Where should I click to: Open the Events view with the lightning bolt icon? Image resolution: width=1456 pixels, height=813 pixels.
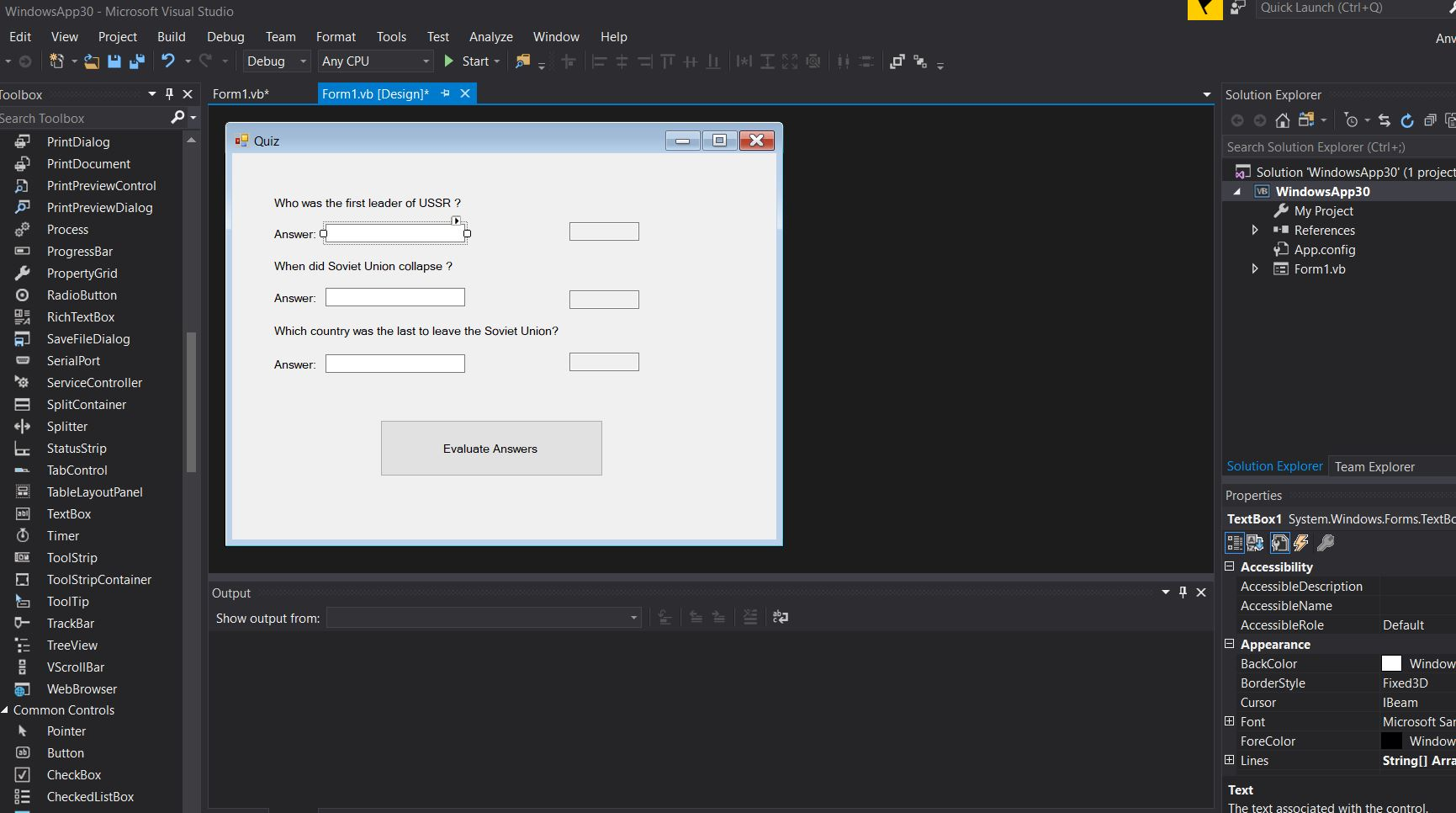tap(1300, 543)
